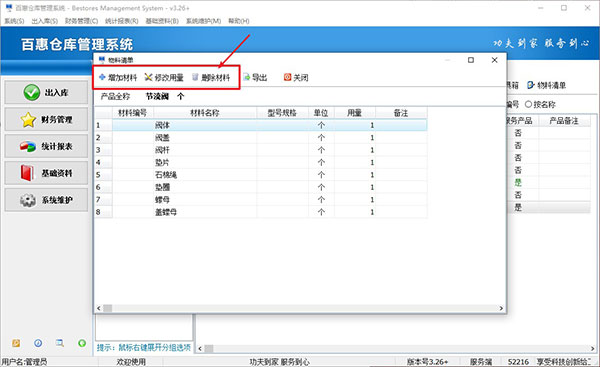600x367 pixels.
Task: Click the magnifier search icon at sidebar bottom
Action: (60, 343)
